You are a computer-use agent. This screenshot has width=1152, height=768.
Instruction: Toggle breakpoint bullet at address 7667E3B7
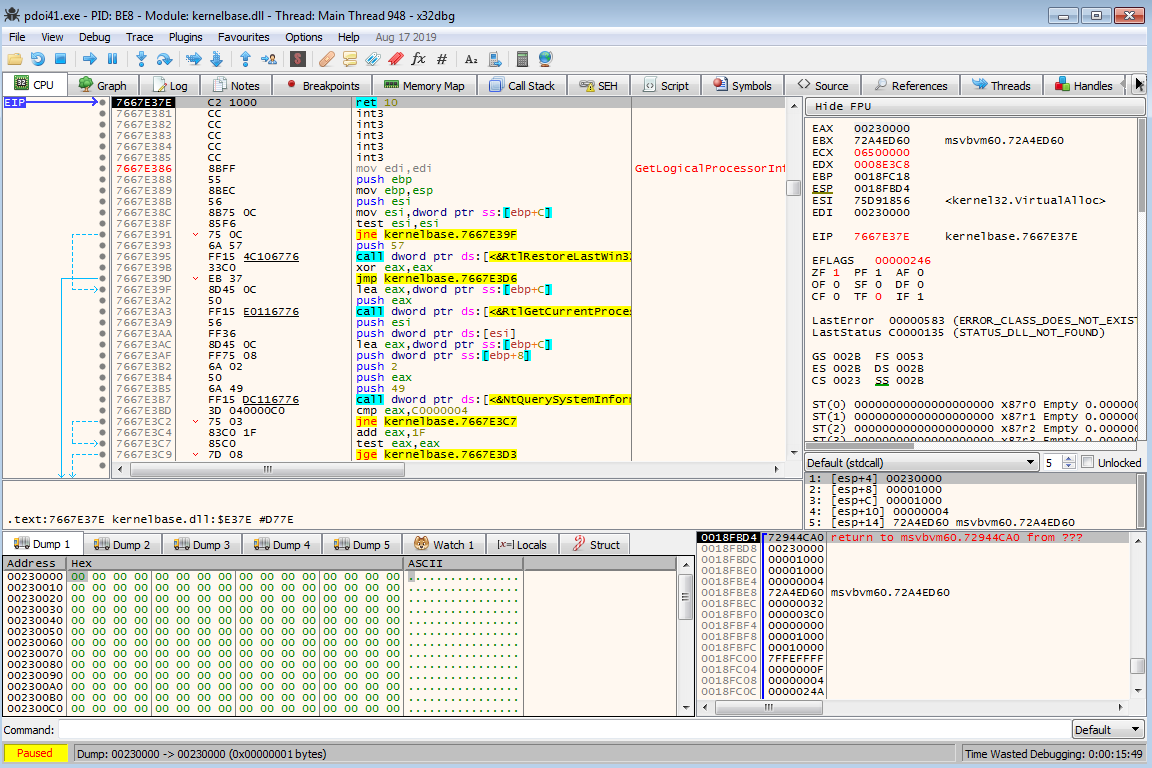pos(103,400)
